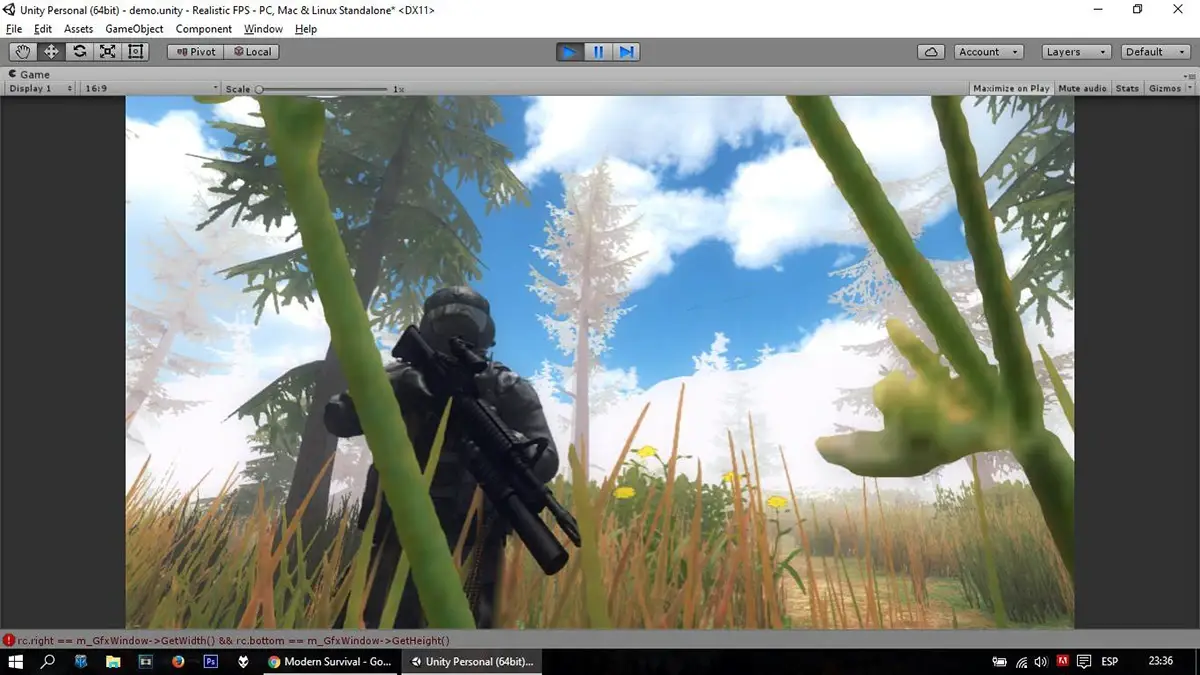Screen dimensions: 1200x675
Task: Stop play mode with Play button
Action: tap(570, 52)
